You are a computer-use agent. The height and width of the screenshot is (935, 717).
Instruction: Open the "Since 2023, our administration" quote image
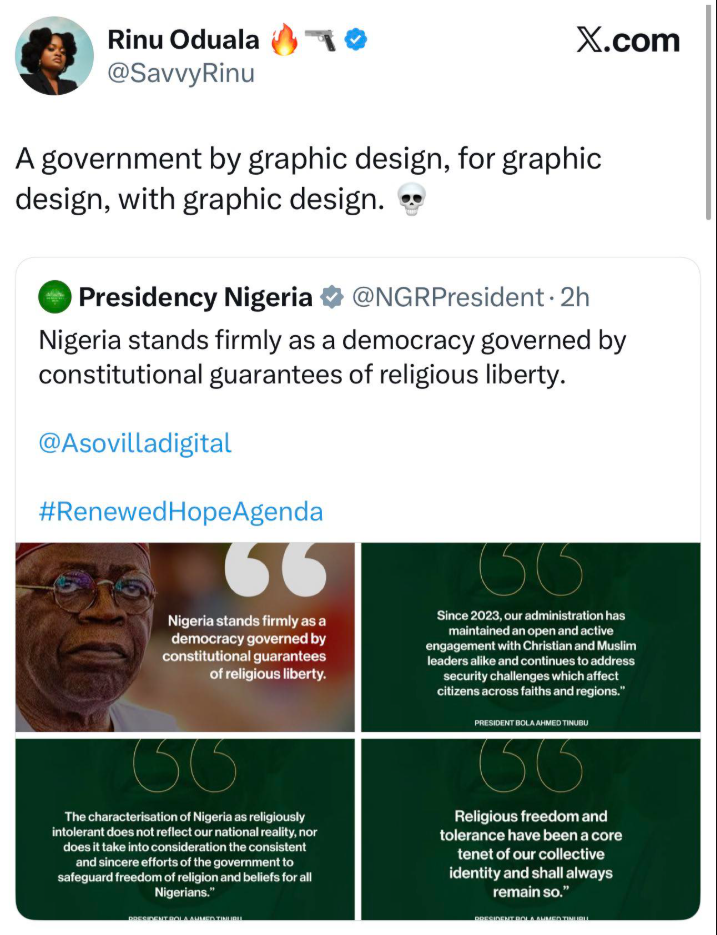click(x=530, y=637)
